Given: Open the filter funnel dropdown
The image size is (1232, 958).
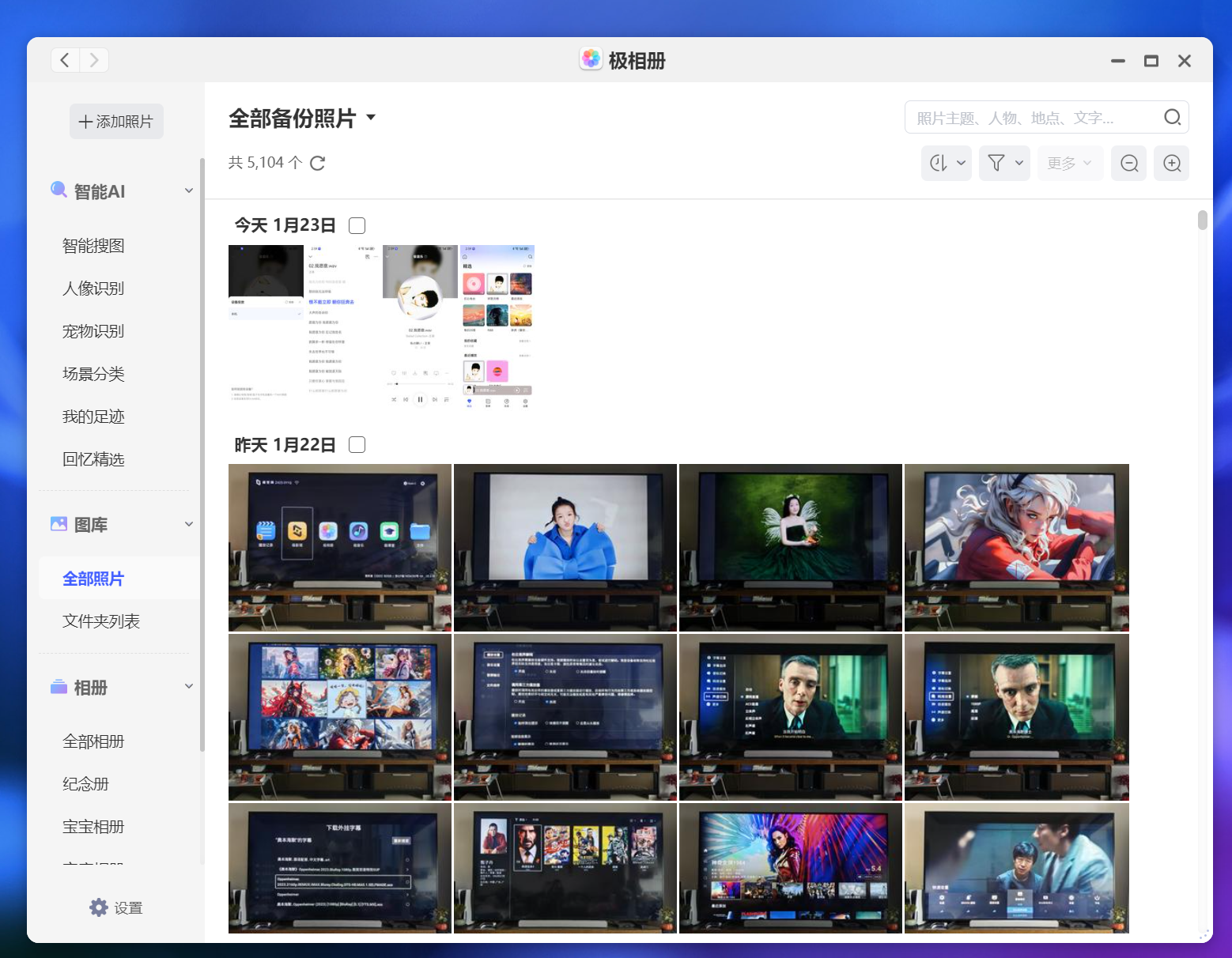Looking at the screenshot, I should 1004,163.
